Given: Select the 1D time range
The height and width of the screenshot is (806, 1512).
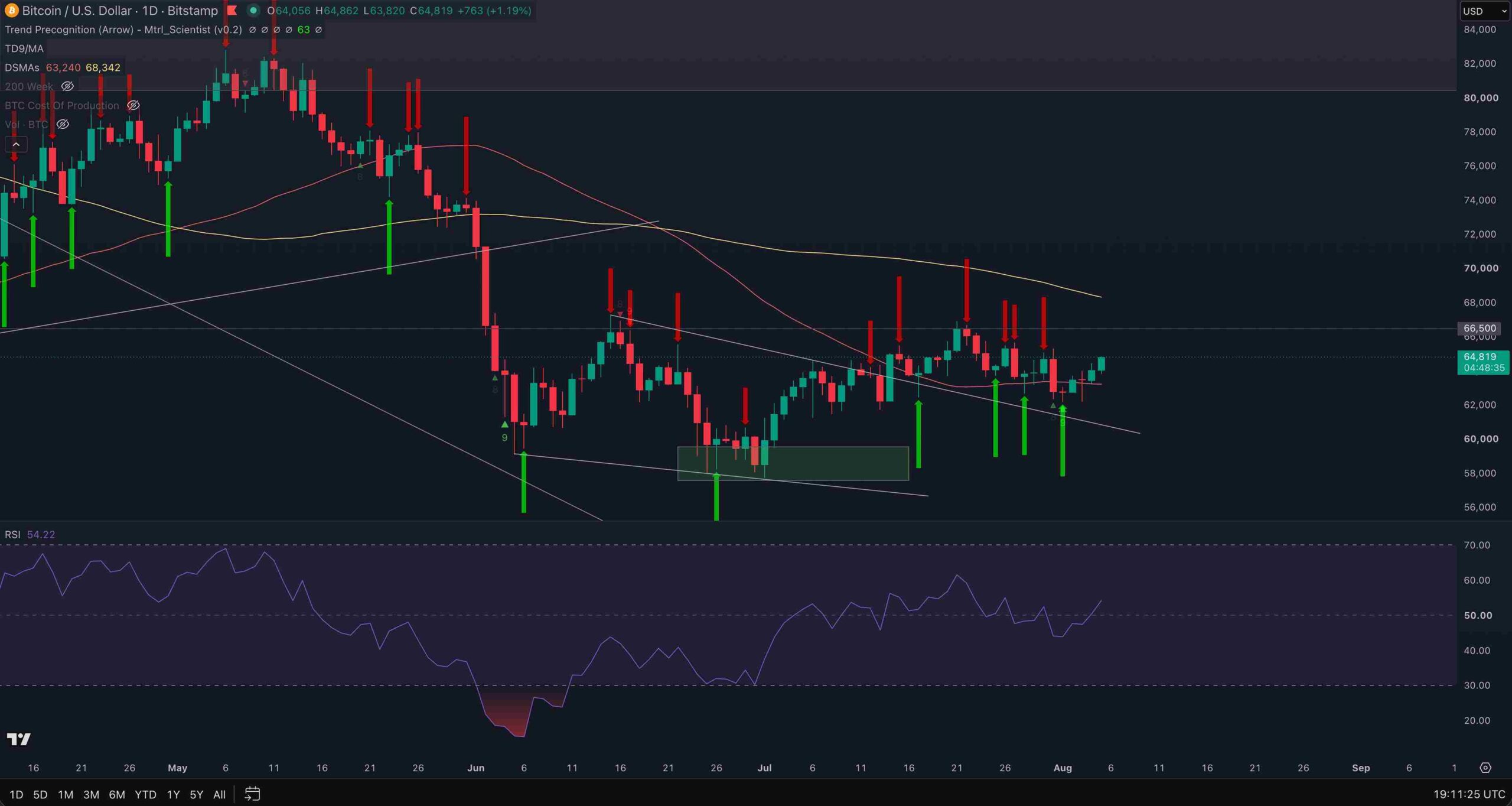Looking at the screenshot, I should [x=16, y=794].
